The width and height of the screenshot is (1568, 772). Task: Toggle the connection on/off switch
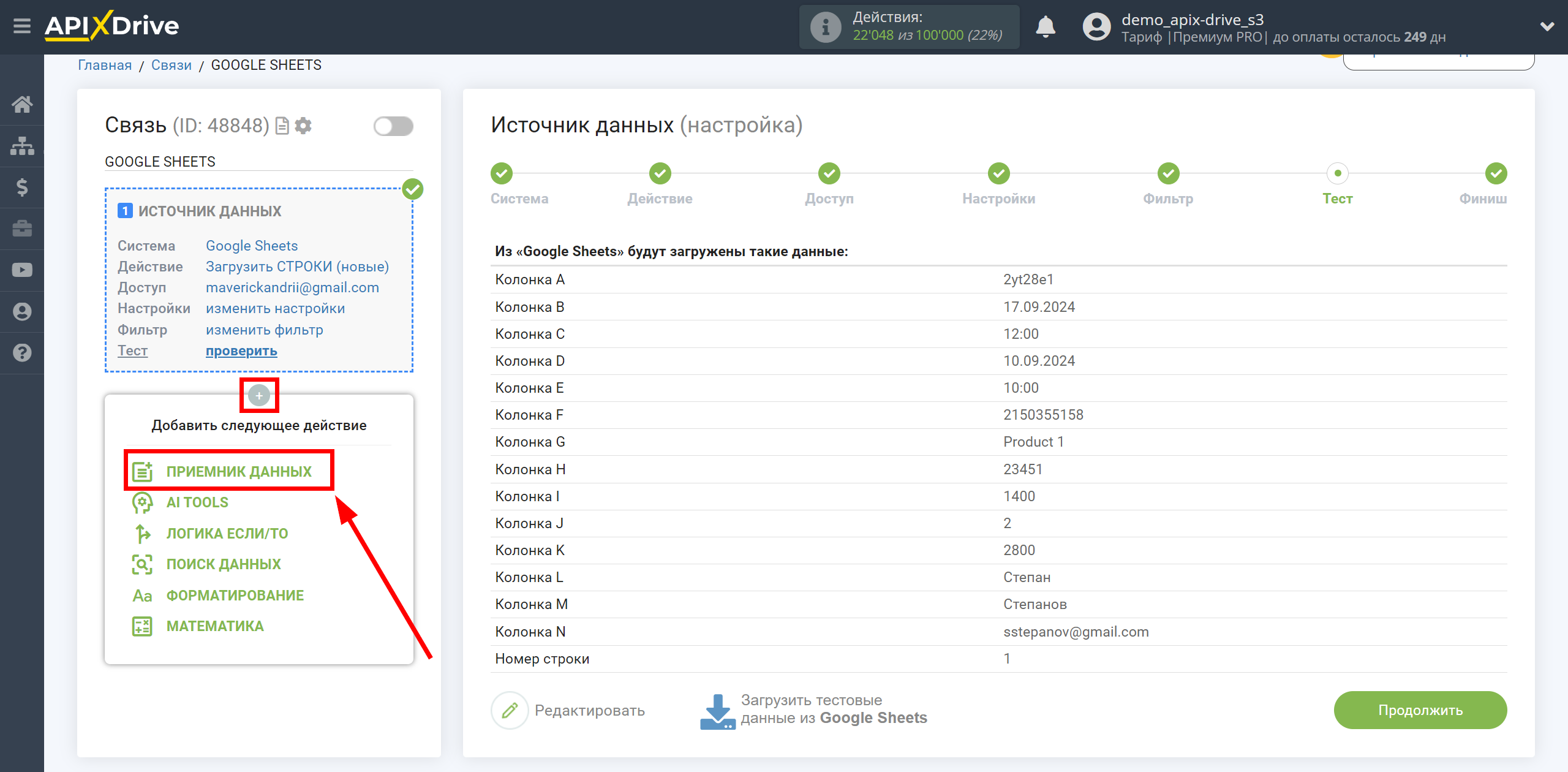(x=393, y=126)
